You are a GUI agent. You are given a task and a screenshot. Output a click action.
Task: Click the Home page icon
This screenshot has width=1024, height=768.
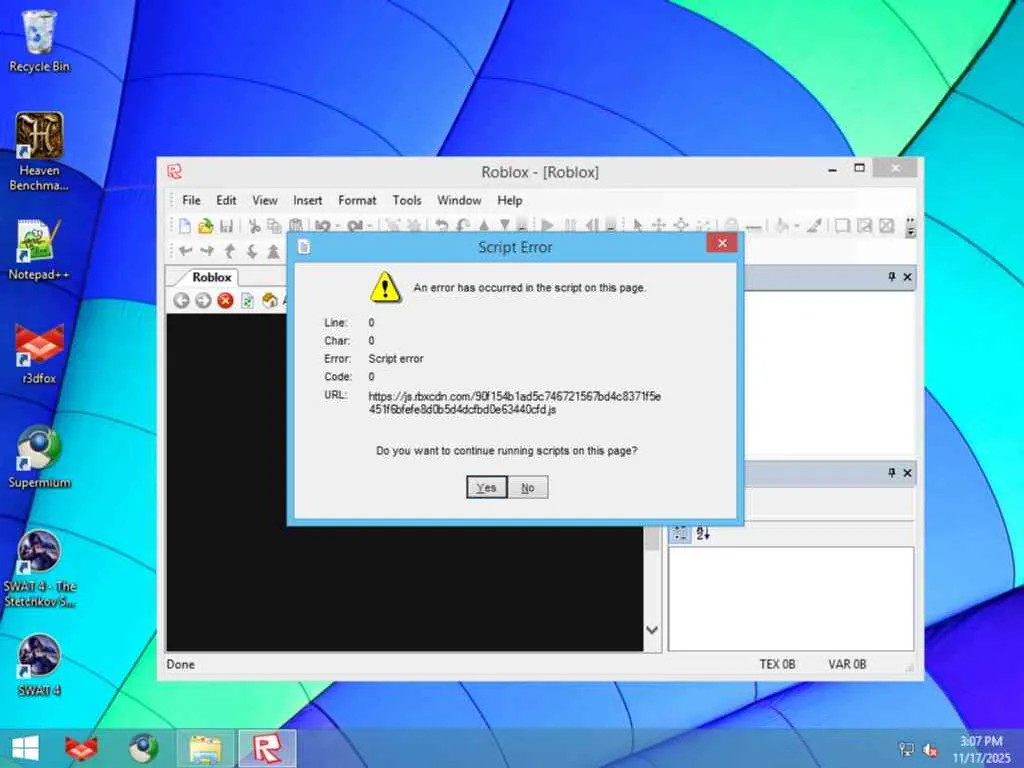coord(269,300)
